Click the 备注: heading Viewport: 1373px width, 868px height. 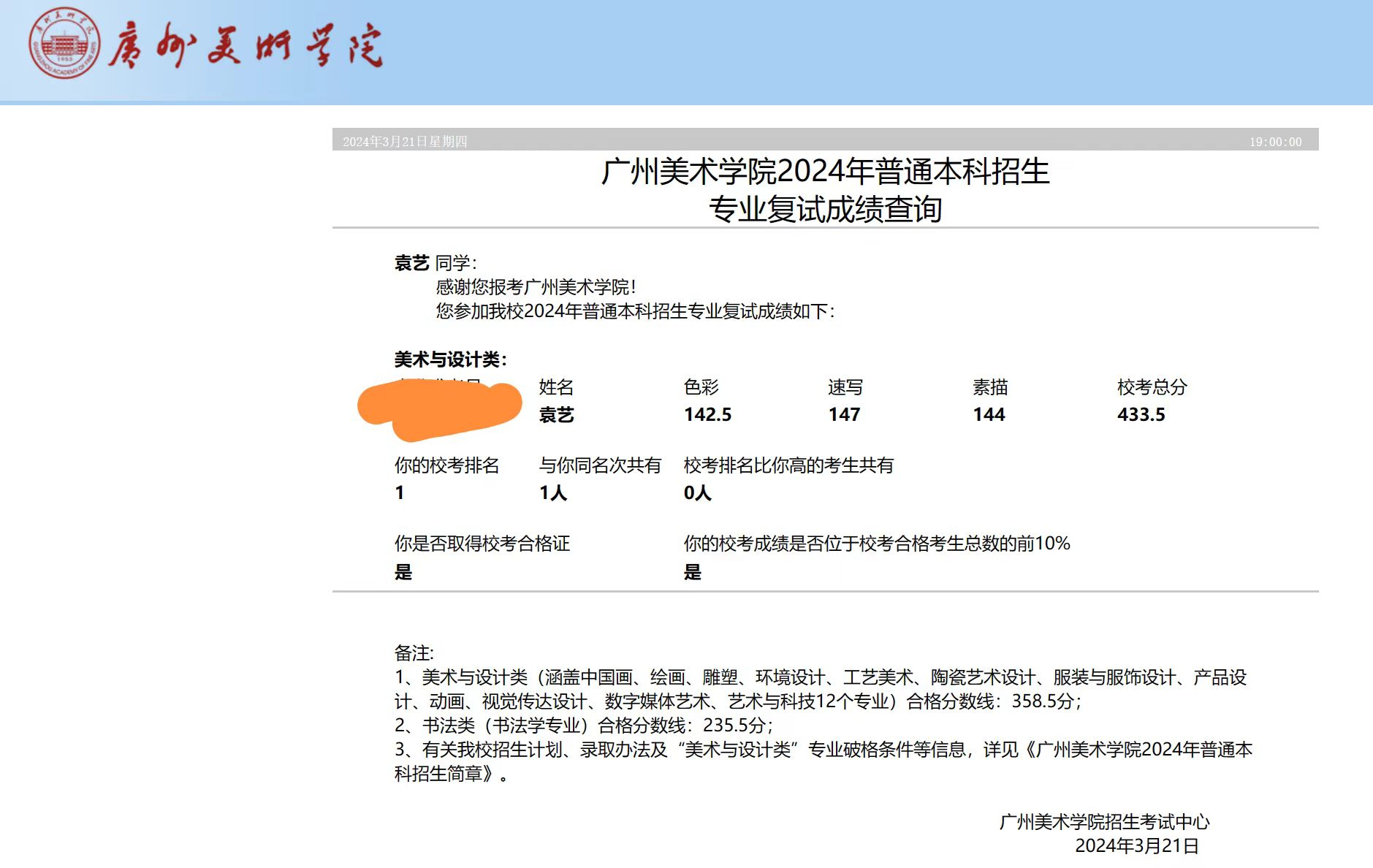click(x=414, y=653)
